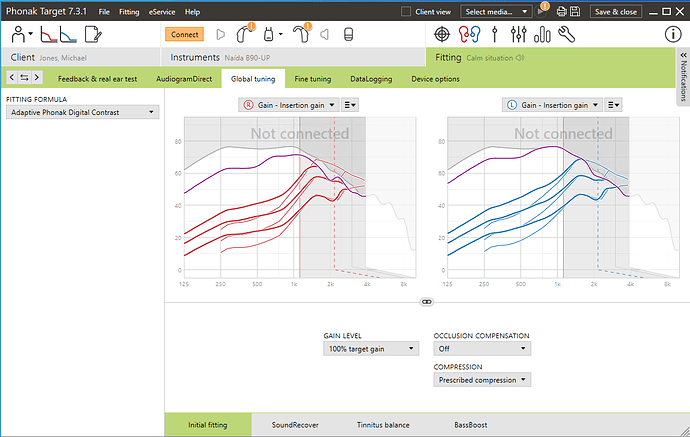Switch to Fine tuning tab
Image resolution: width=690 pixels, height=437 pixels.
tap(312, 79)
